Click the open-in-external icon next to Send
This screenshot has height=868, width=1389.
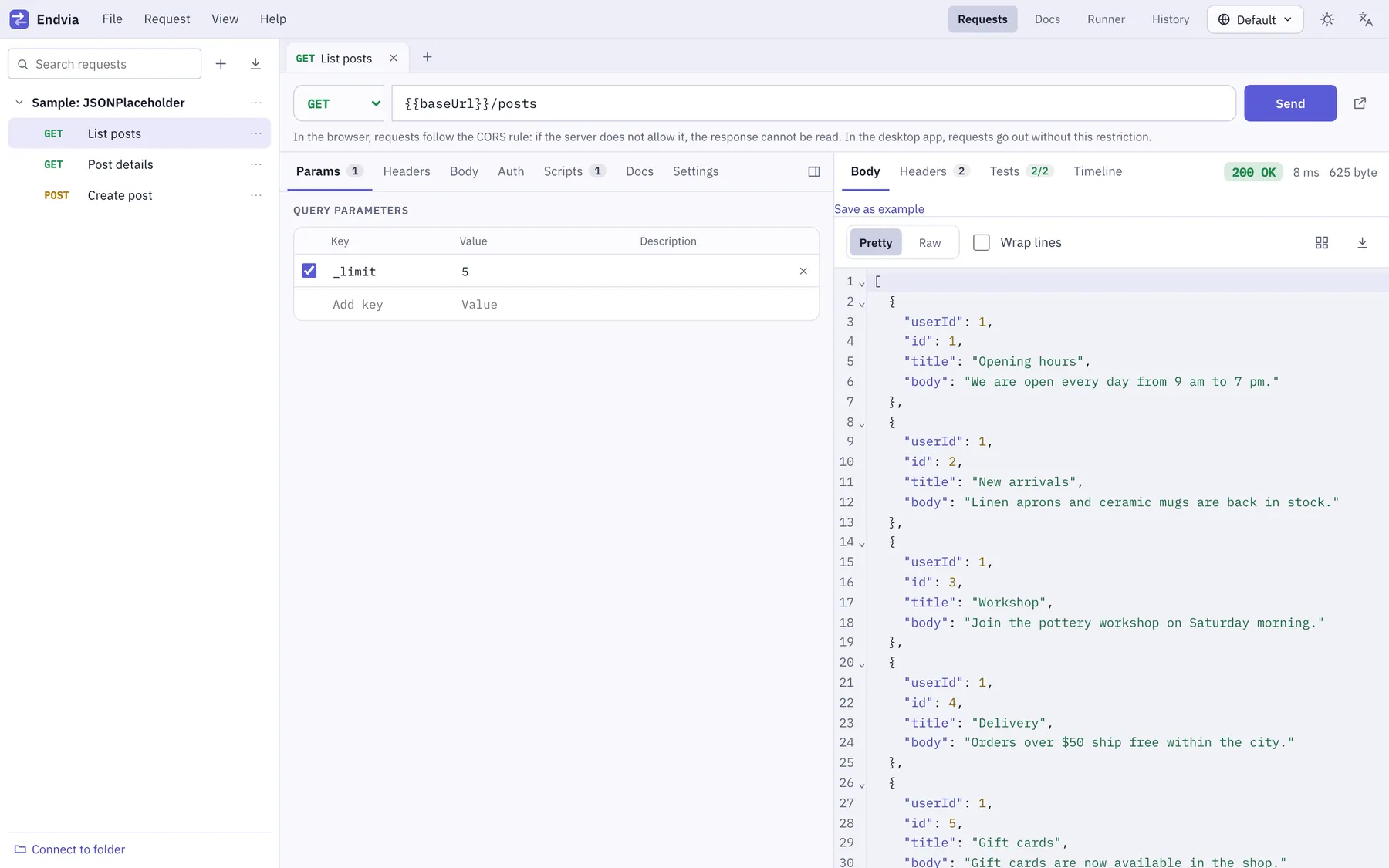coord(1360,103)
